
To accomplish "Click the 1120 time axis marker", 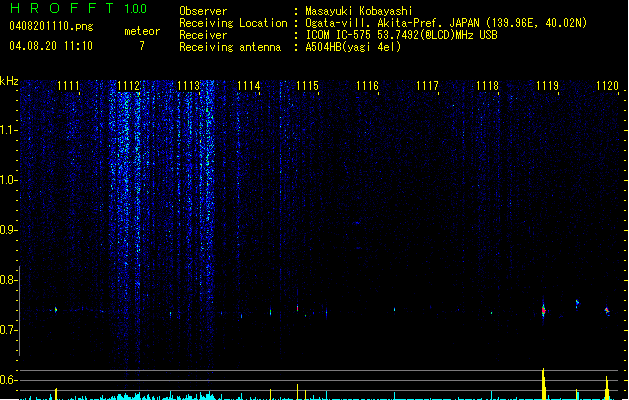I will click(607, 86).
